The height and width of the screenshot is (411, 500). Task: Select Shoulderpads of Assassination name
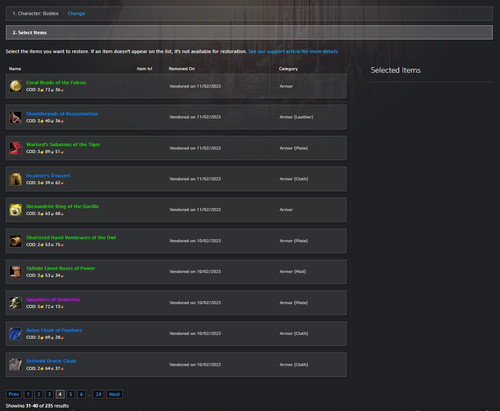coord(62,114)
